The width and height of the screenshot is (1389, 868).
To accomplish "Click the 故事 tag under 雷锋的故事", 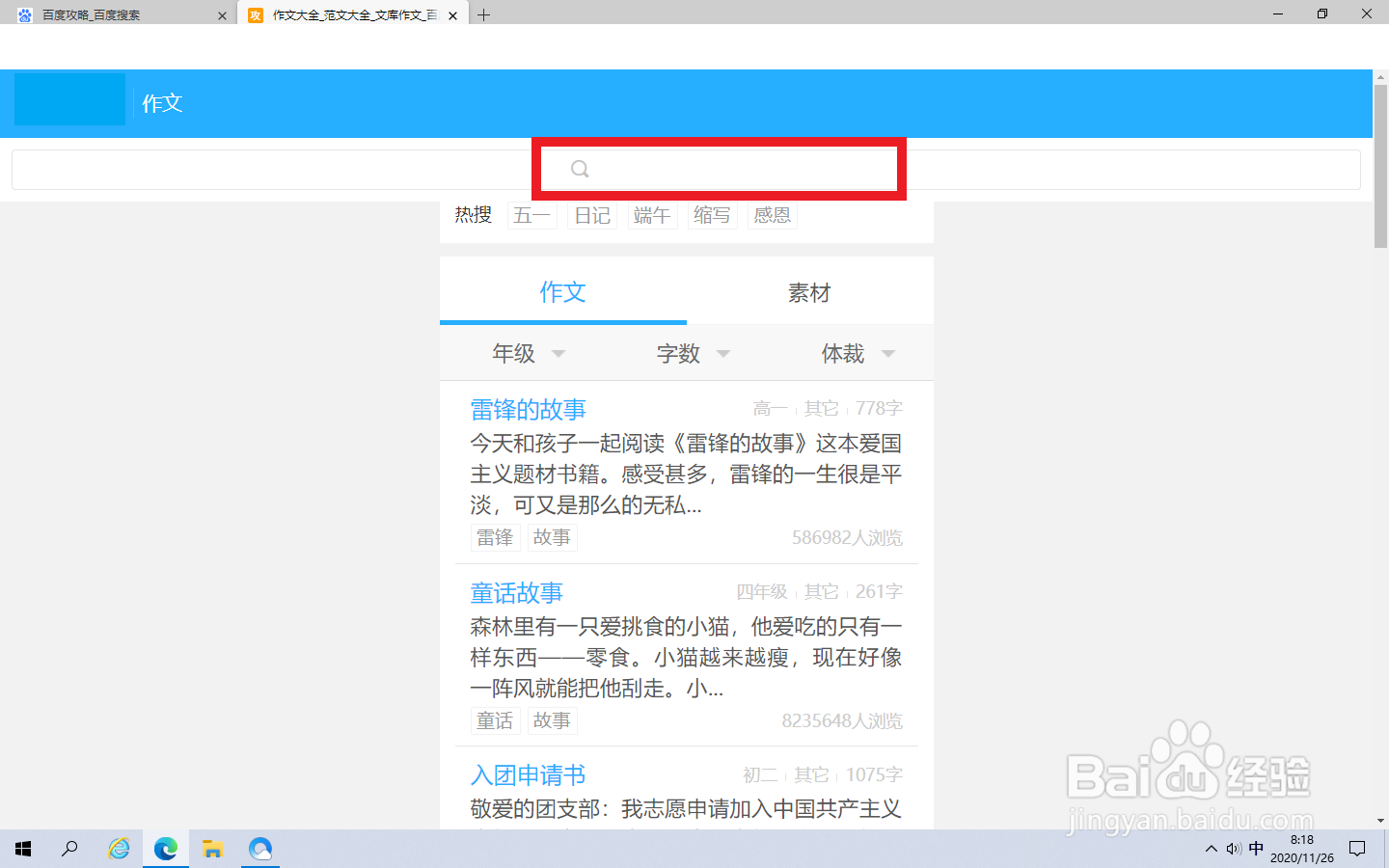I will 552,537.
